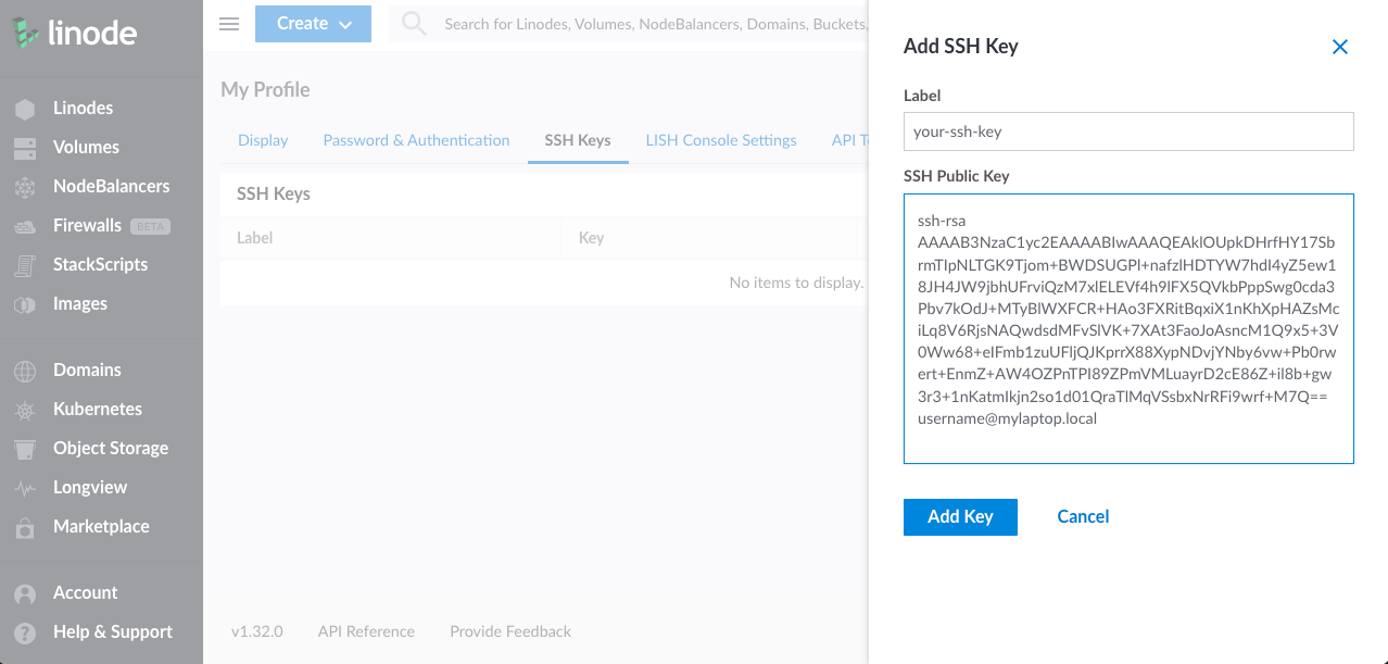The width and height of the screenshot is (1388, 664).
Task: Switch to the Display tab
Action: (x=262, y=140)
